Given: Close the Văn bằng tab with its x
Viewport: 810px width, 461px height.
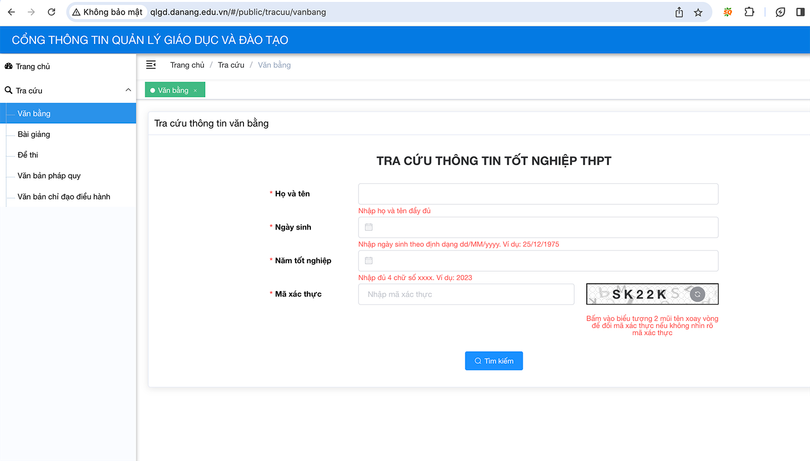Looking at the screenshot, I should click(x=195, y=90).
